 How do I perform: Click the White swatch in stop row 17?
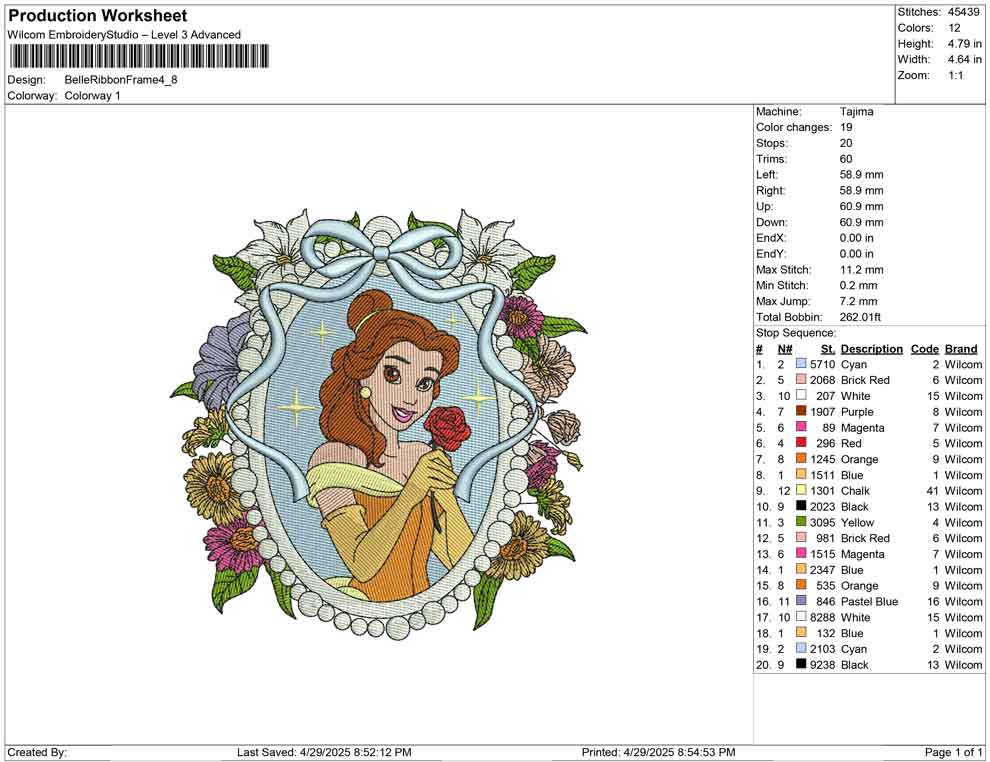point(801,616)
